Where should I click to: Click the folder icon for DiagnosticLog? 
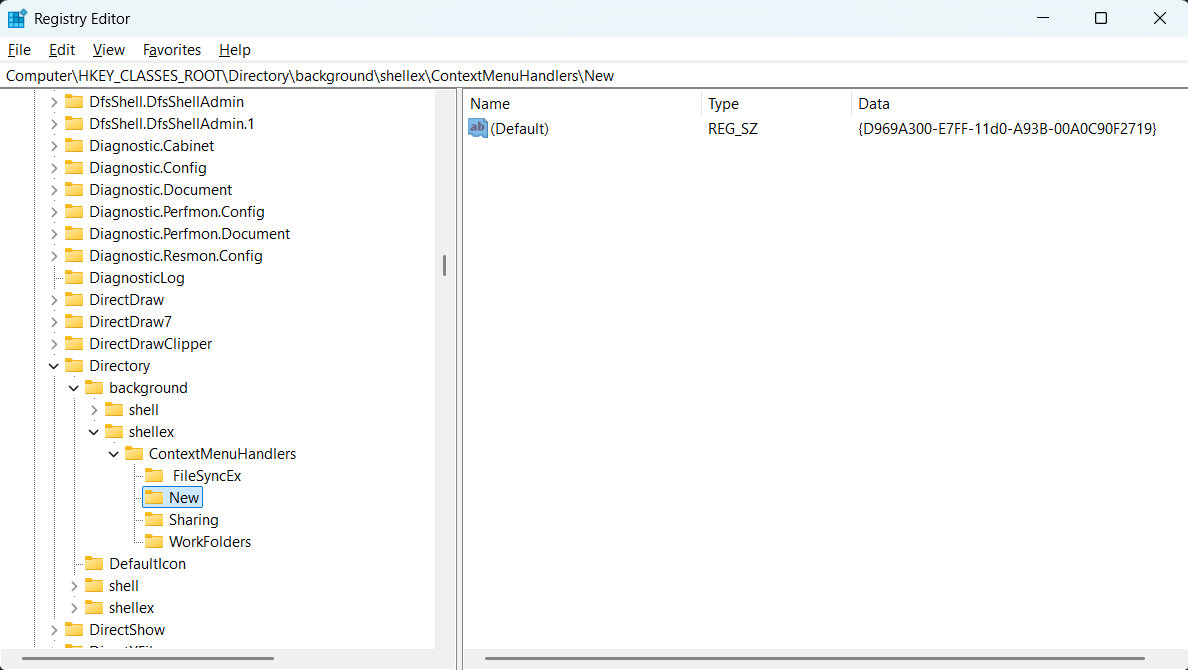point(74,277)
